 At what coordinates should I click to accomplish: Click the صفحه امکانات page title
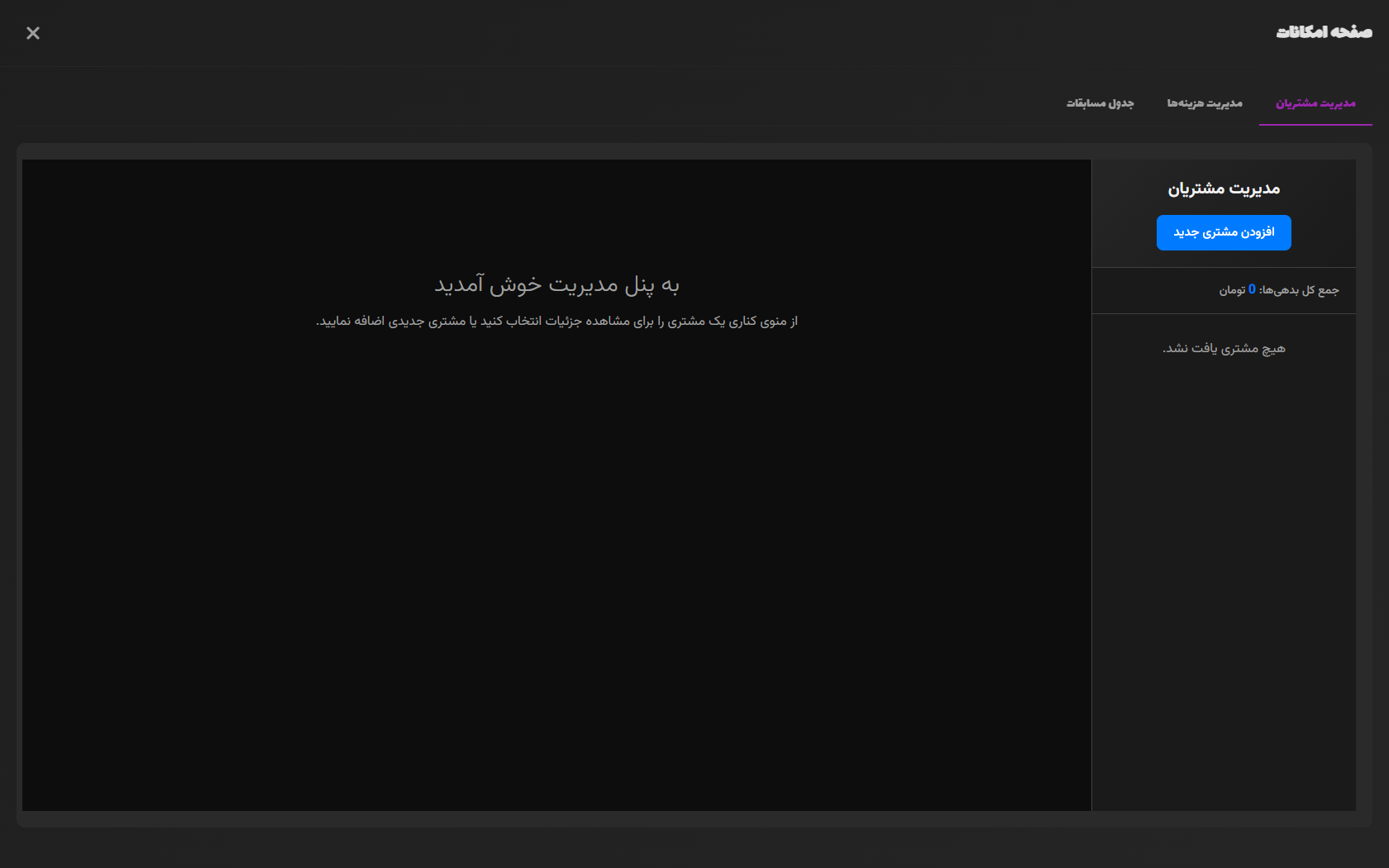point(1324,32)
